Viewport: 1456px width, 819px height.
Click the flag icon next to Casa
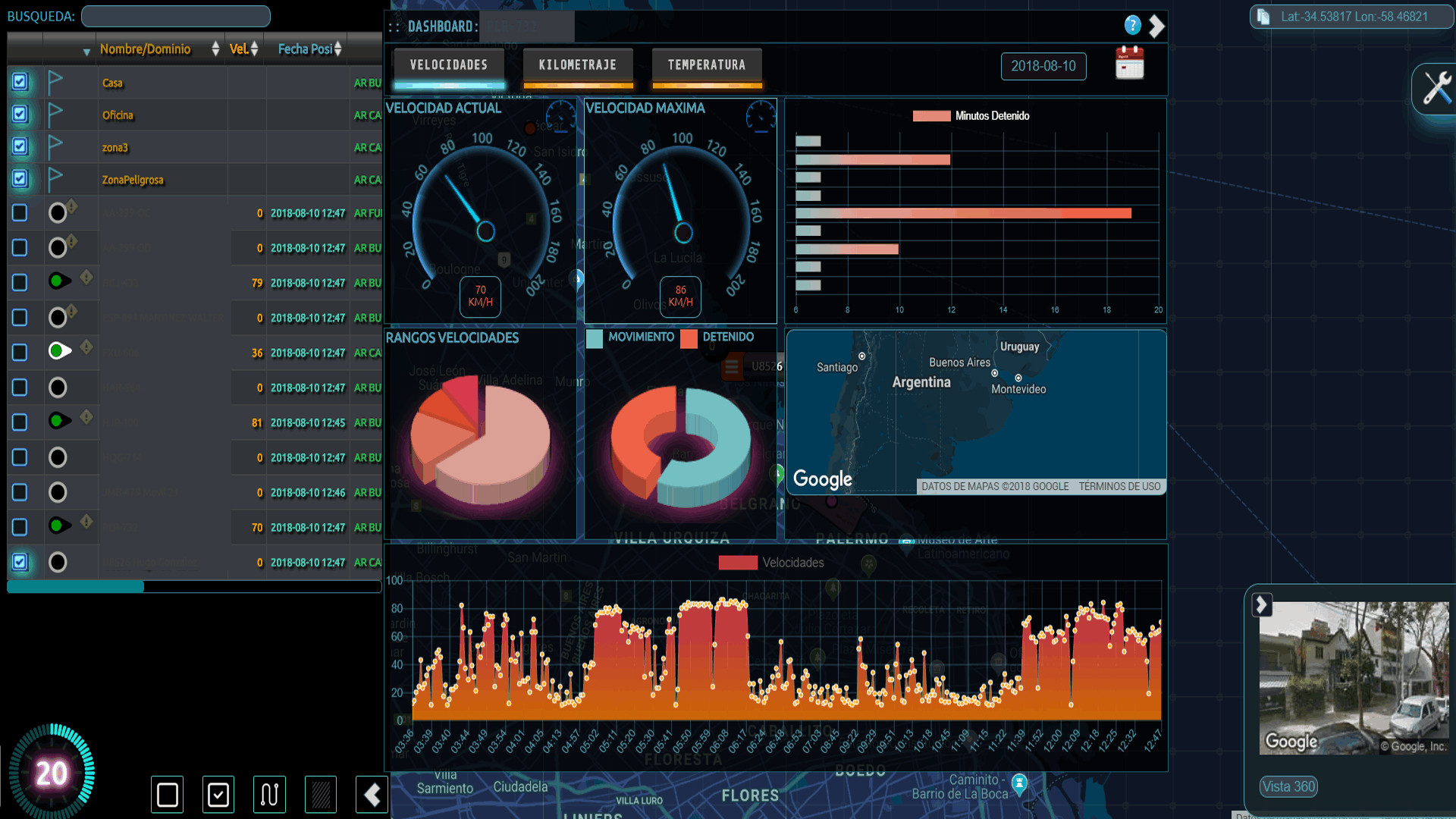[55, 82]
